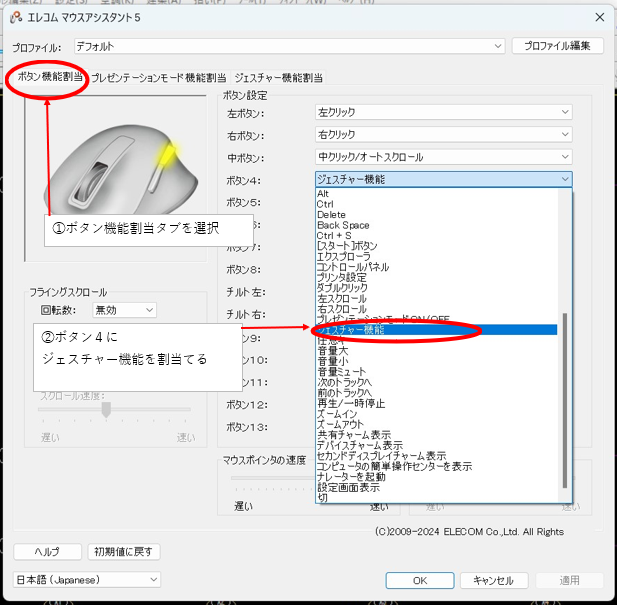Switch to ジェスチャー機能割当 tab
The image size is (617, 605).
tap(279, 78)
